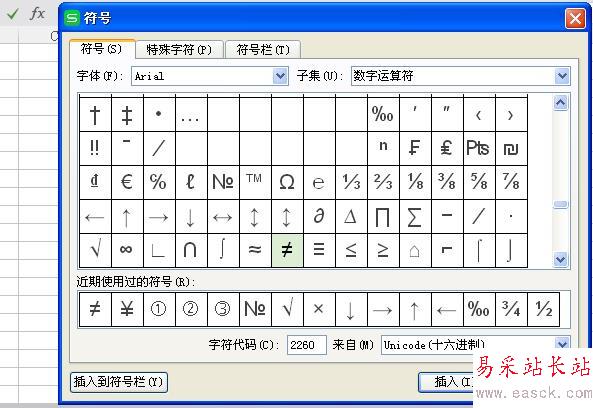Choose circled ① in recently used symbols

tap(159, 309)
